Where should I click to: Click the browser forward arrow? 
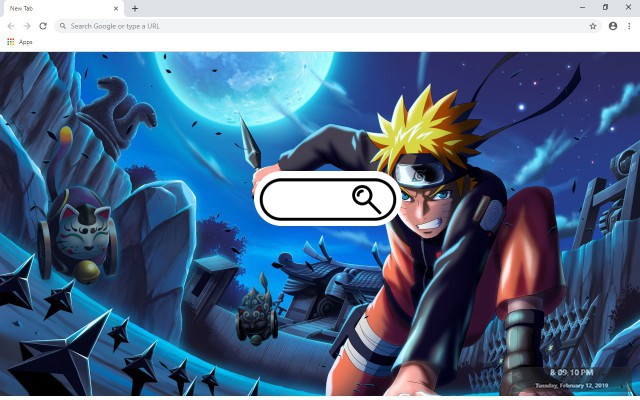(x=27, y=26)
